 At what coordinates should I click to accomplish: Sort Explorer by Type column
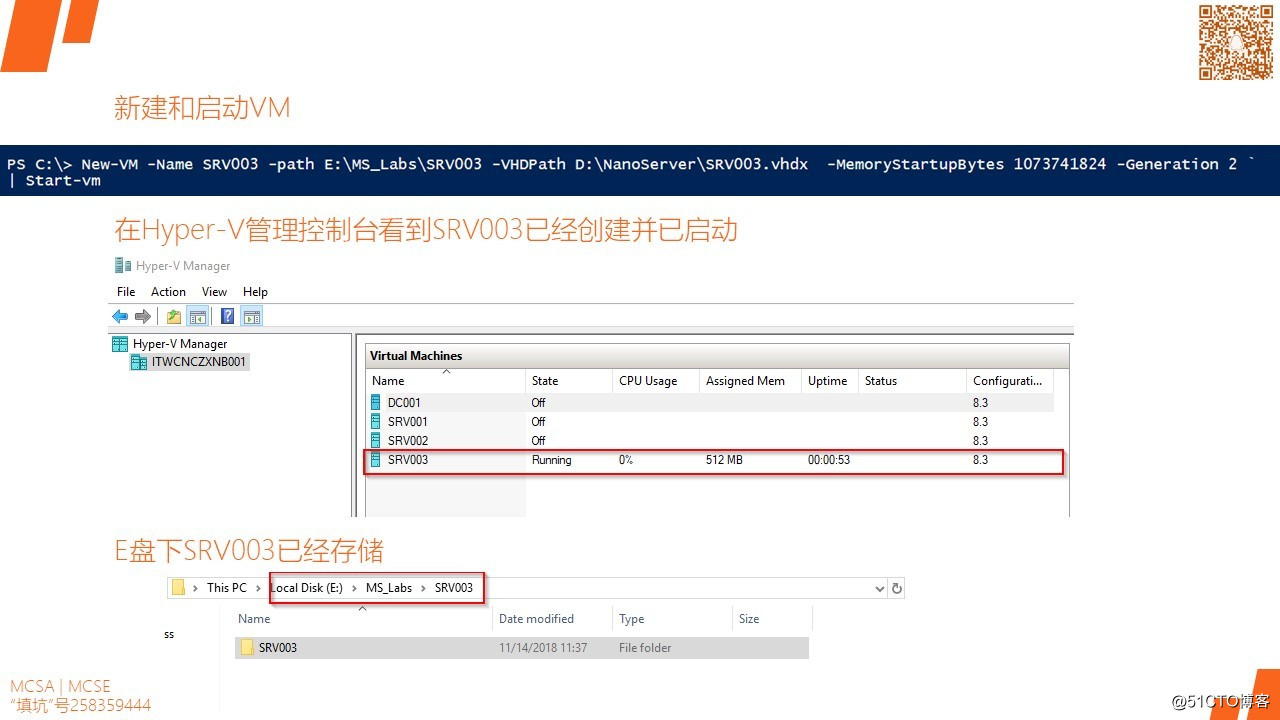672,619
